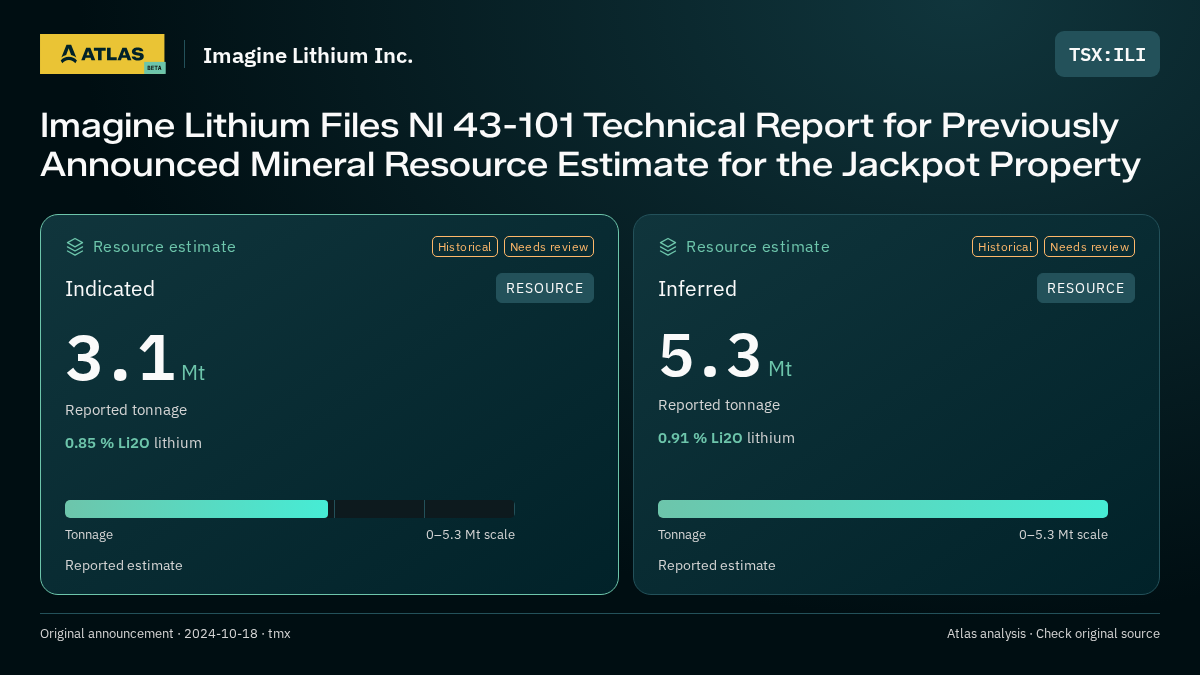Click the Historical tag on the Indicated card
Viewport: 1200px width, 675px height.
point(465,247)
